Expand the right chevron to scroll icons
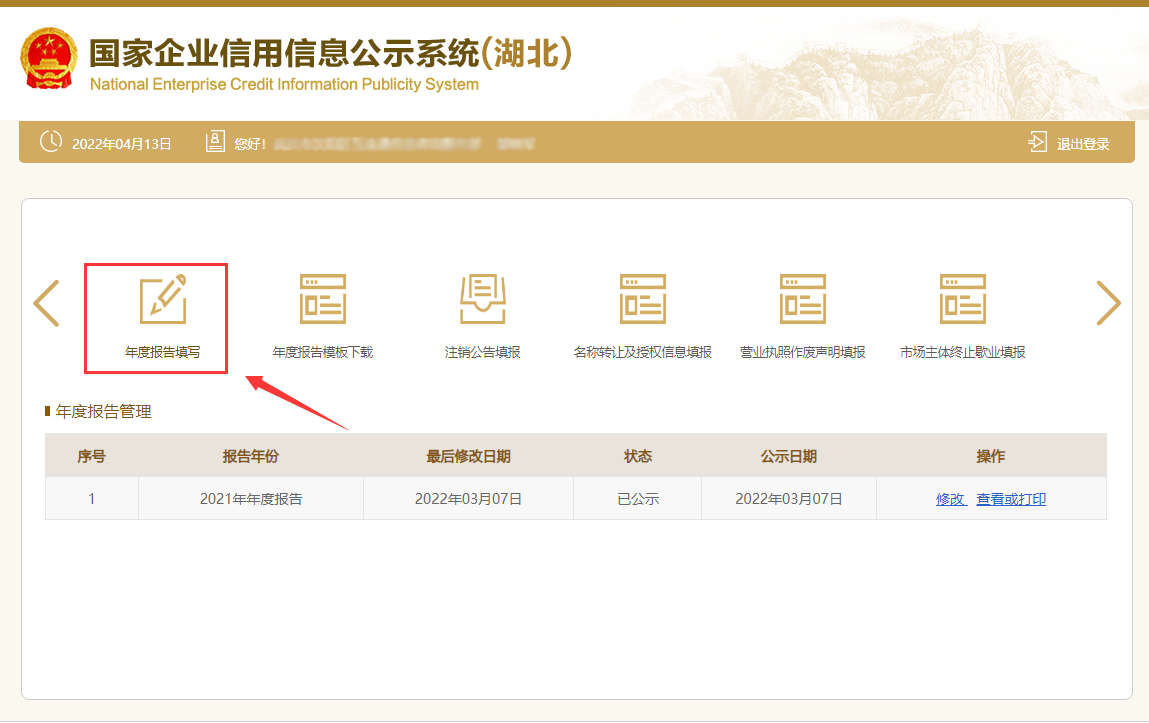Viewport: 1149px width, 723px height. point(1108,302)
